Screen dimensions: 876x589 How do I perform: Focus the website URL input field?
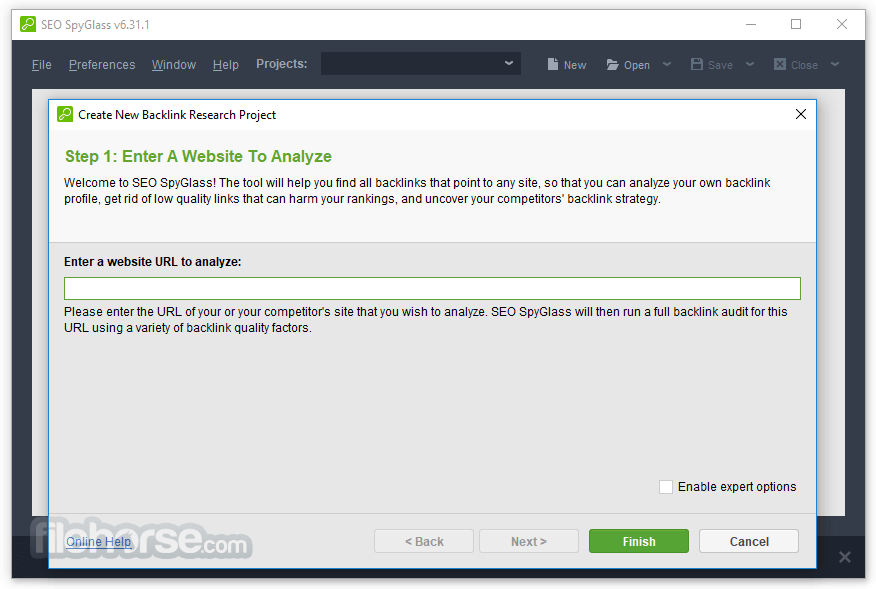coord(432,288)
